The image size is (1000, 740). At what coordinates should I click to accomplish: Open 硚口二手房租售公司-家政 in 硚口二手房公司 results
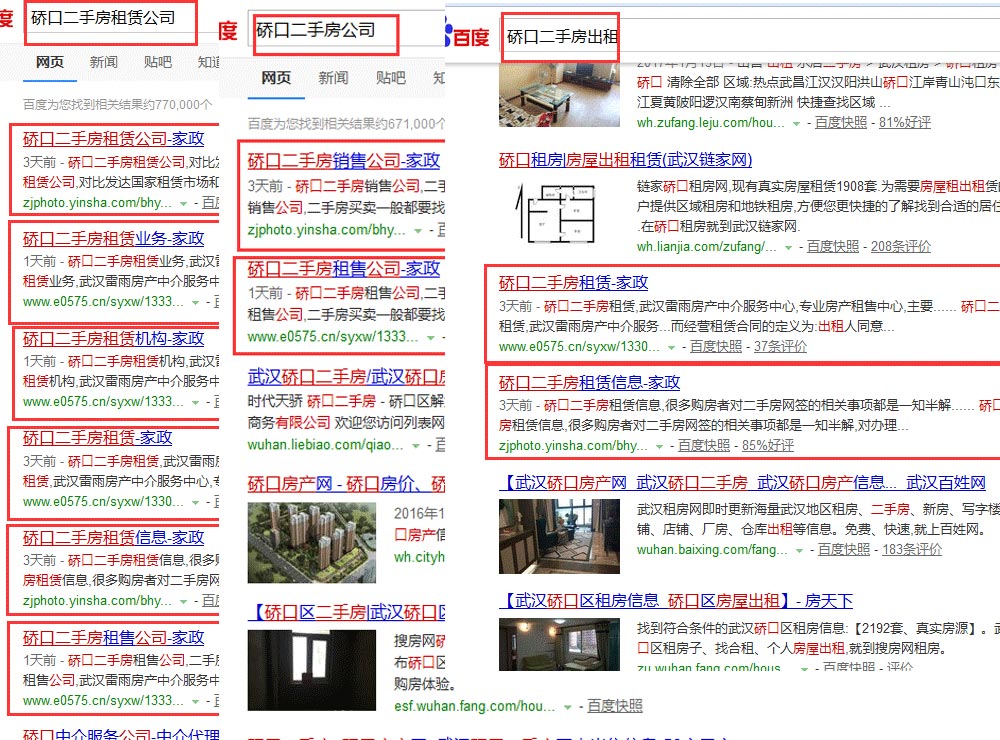click(344, 269)
